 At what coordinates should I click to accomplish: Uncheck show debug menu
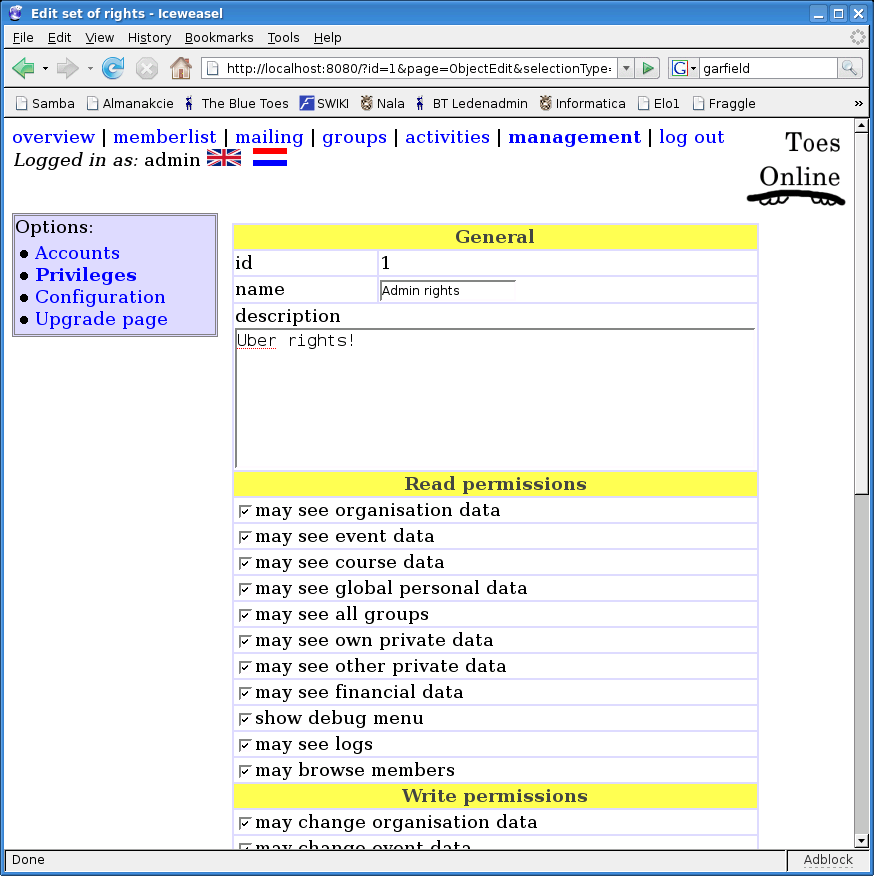(244, 719)
